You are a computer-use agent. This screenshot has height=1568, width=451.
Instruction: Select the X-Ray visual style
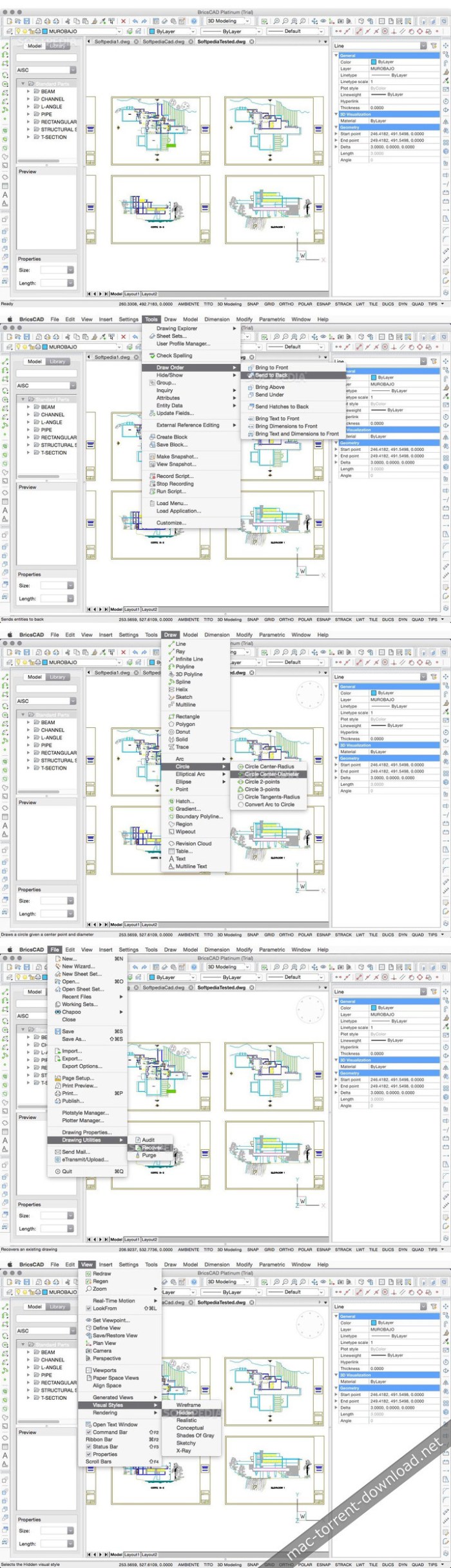(x=184, y=1451)
